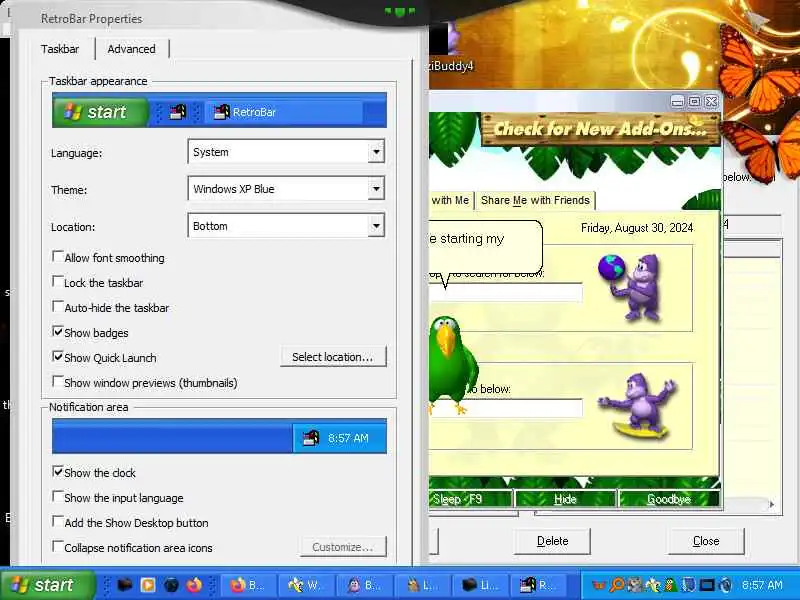The image size is (800, 600).
Task: Open the Share Me with Friends tab
Action: point(535,201)
